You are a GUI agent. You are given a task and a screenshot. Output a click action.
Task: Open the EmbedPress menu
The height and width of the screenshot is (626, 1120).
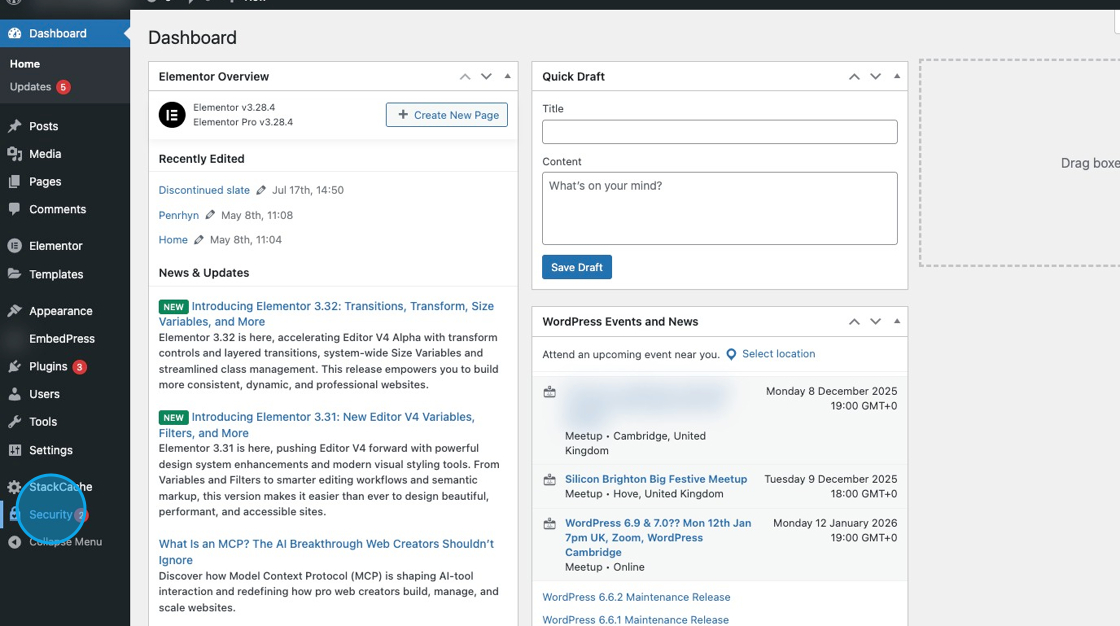(x=64, y=339)
